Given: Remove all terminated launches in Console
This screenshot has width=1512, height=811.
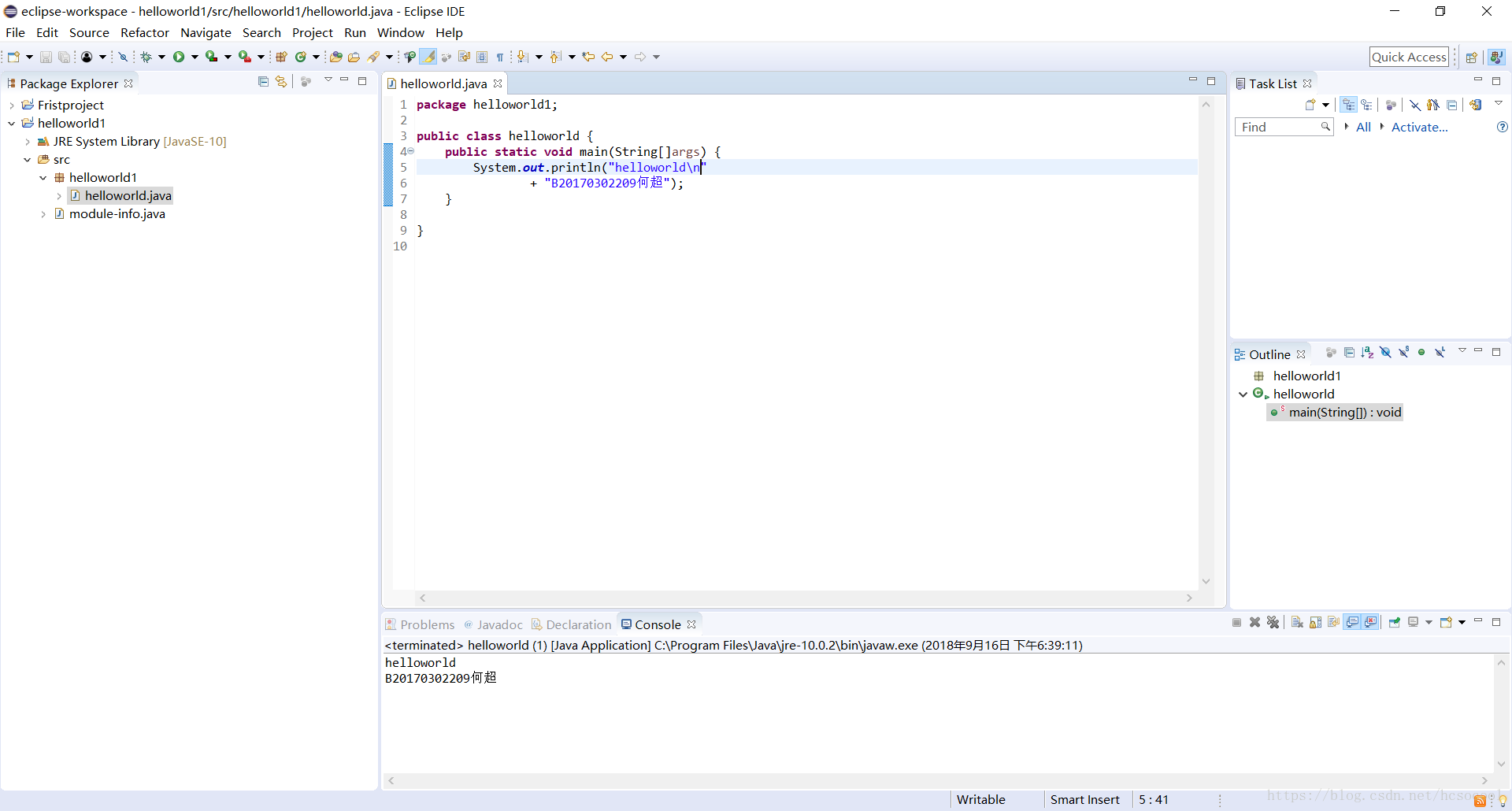Looking at the screenshot, I should click(1273, 623).
